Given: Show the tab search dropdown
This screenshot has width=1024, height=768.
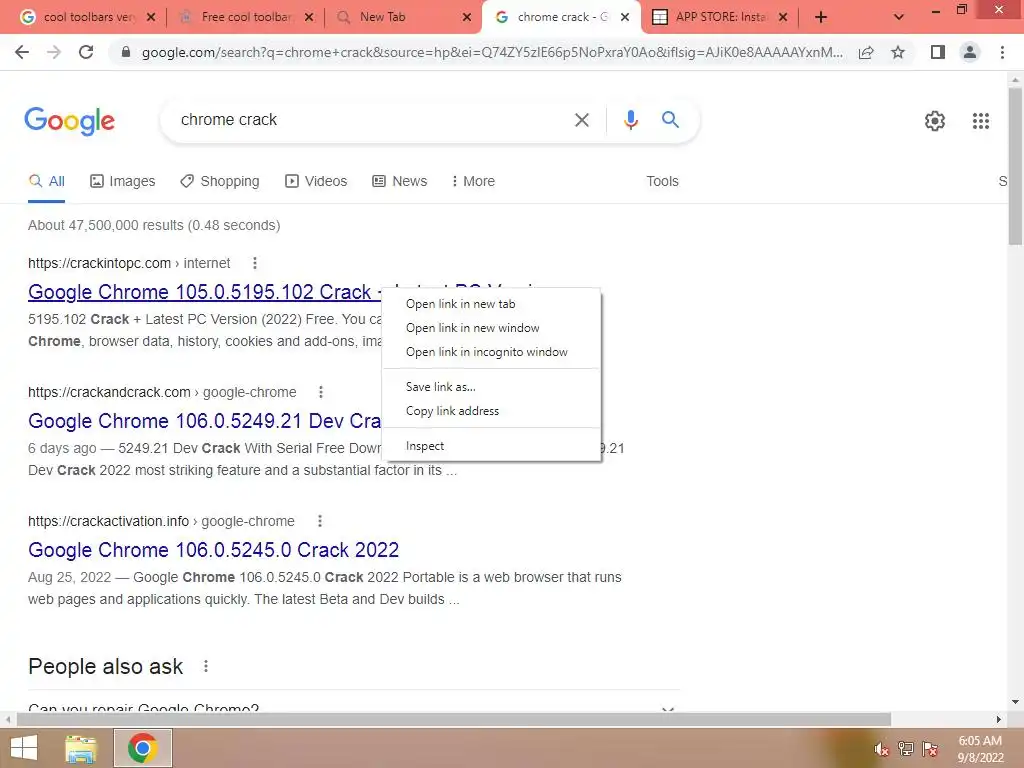Looking at the screenshot, I should [x=898, y=18].
